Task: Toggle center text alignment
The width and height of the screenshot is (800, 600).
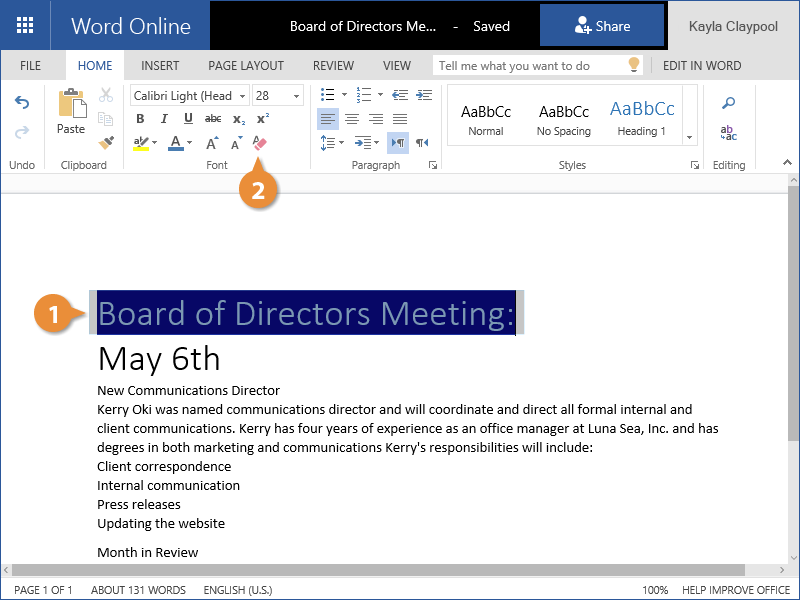Action: click(x=352, y=119)
